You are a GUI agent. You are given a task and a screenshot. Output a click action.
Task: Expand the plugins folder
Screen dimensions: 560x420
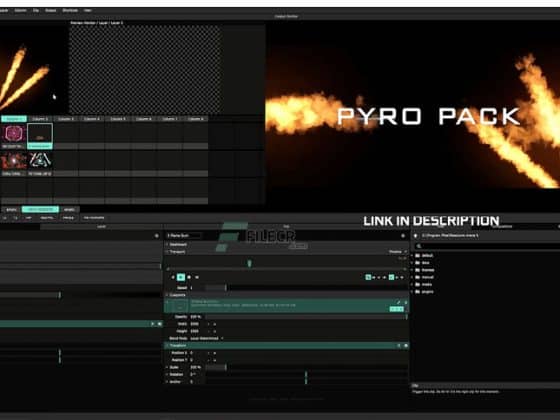(413, 292)
